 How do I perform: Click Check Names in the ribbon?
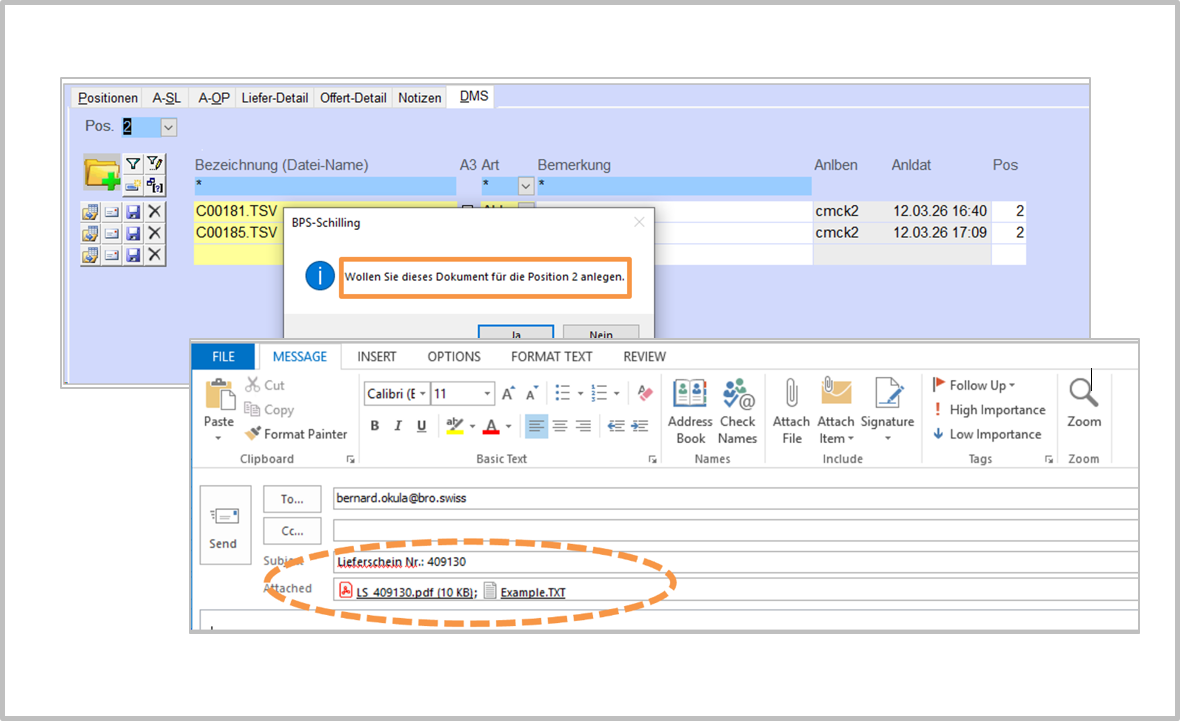click(738, 411)
